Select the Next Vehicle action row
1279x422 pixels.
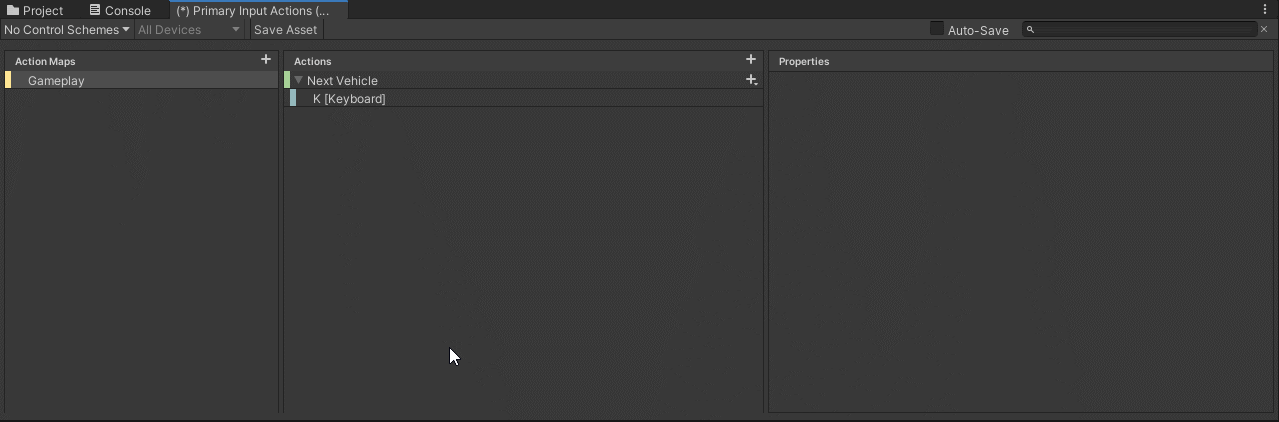click(523, 81)
